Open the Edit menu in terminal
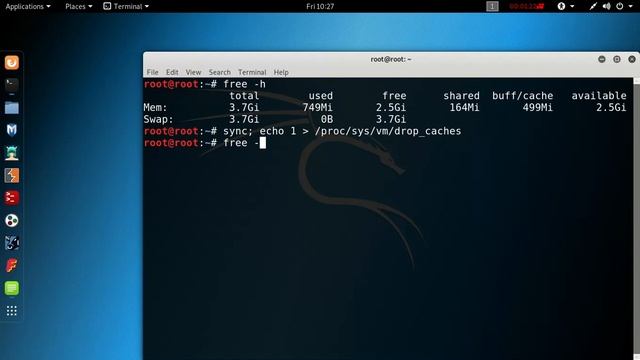640x360 pixels. pyautogui.click(x=172, y=72)
